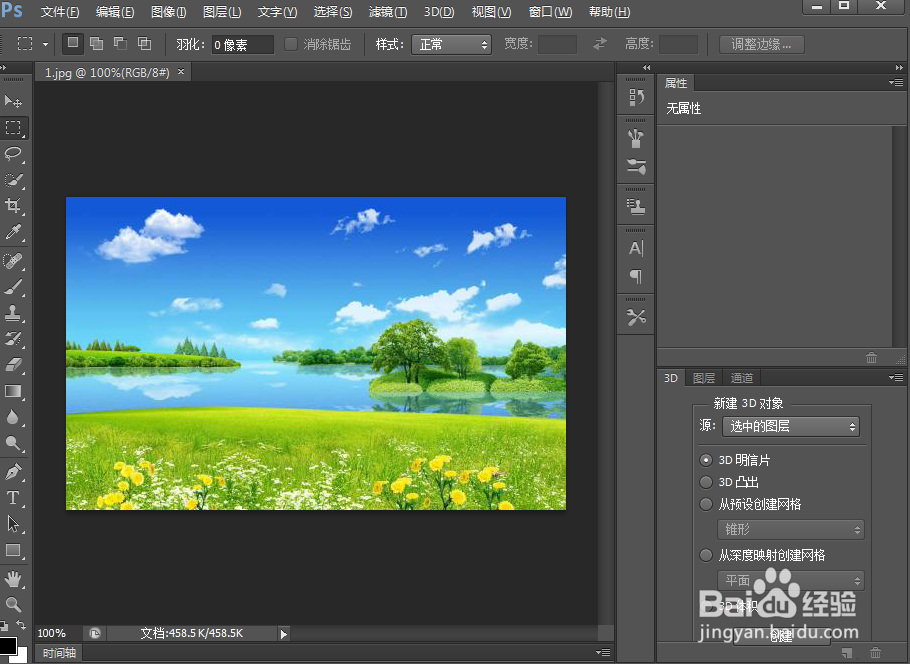This screenshot has width=910, height=664.
Task: Open the 3D menu
Action: point(439,12)
